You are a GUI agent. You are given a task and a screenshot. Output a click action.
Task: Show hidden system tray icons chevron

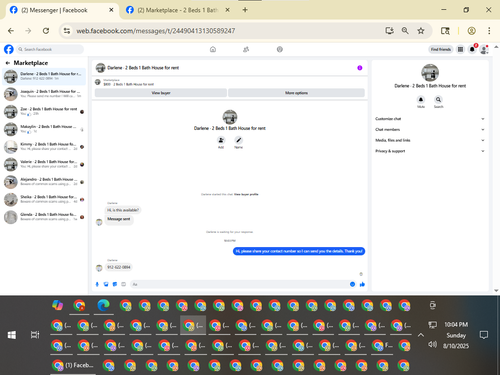point(421,335)
